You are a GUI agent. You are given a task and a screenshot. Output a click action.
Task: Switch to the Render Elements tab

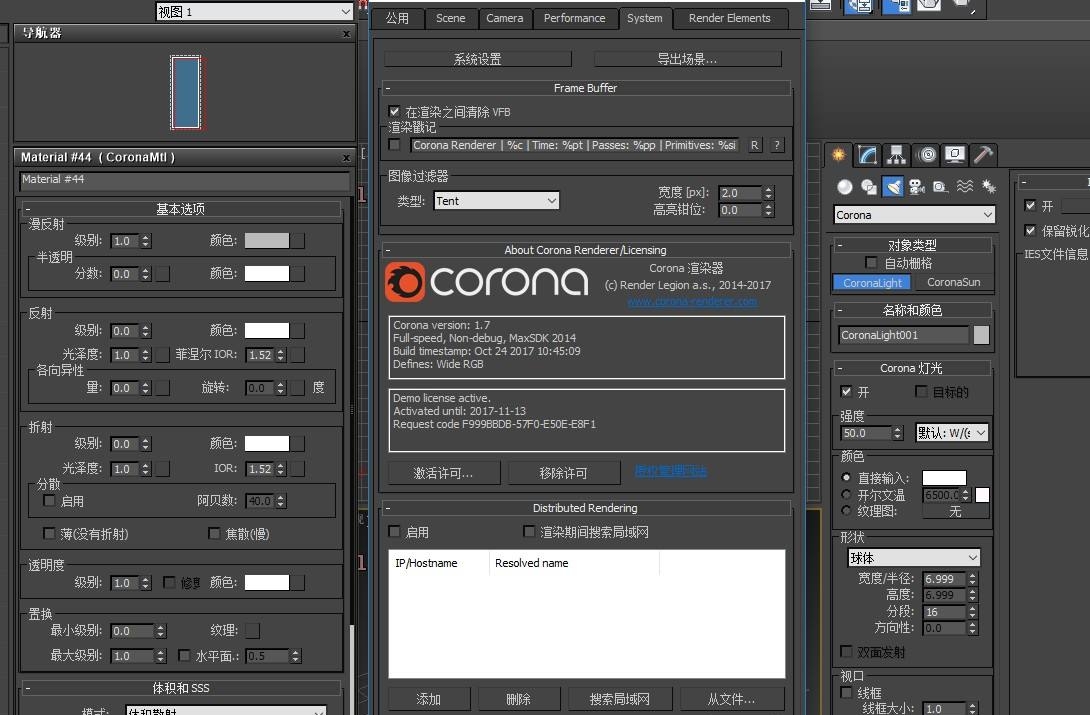[731, 18]
